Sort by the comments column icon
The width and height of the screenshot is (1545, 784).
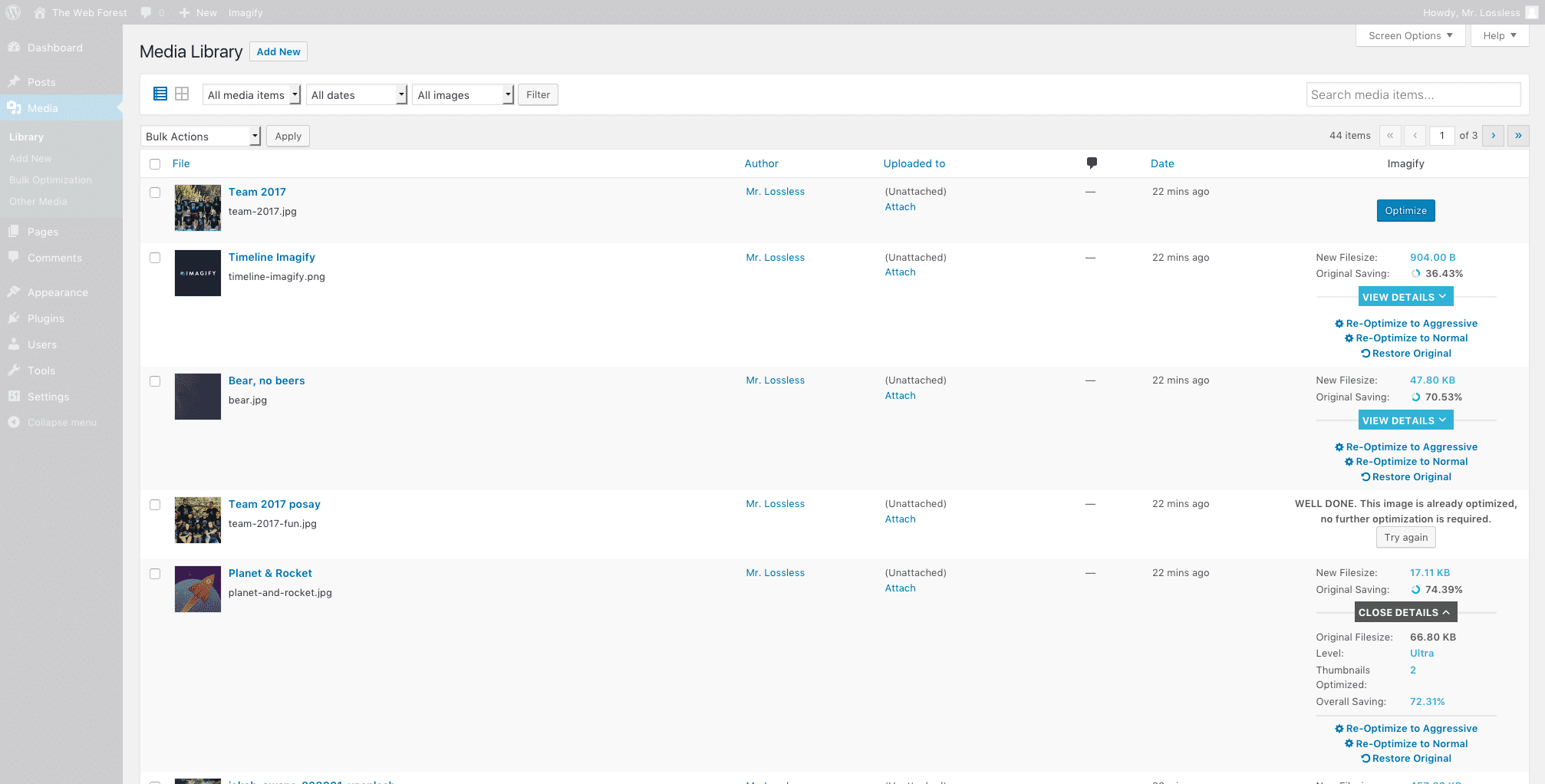tap(1091, 163)
